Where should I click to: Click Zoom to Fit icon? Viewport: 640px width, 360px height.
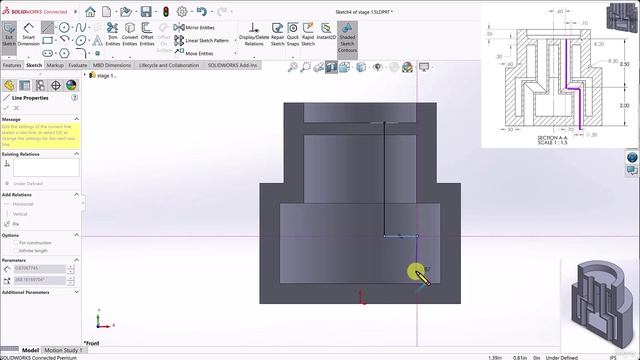(293, 67)
